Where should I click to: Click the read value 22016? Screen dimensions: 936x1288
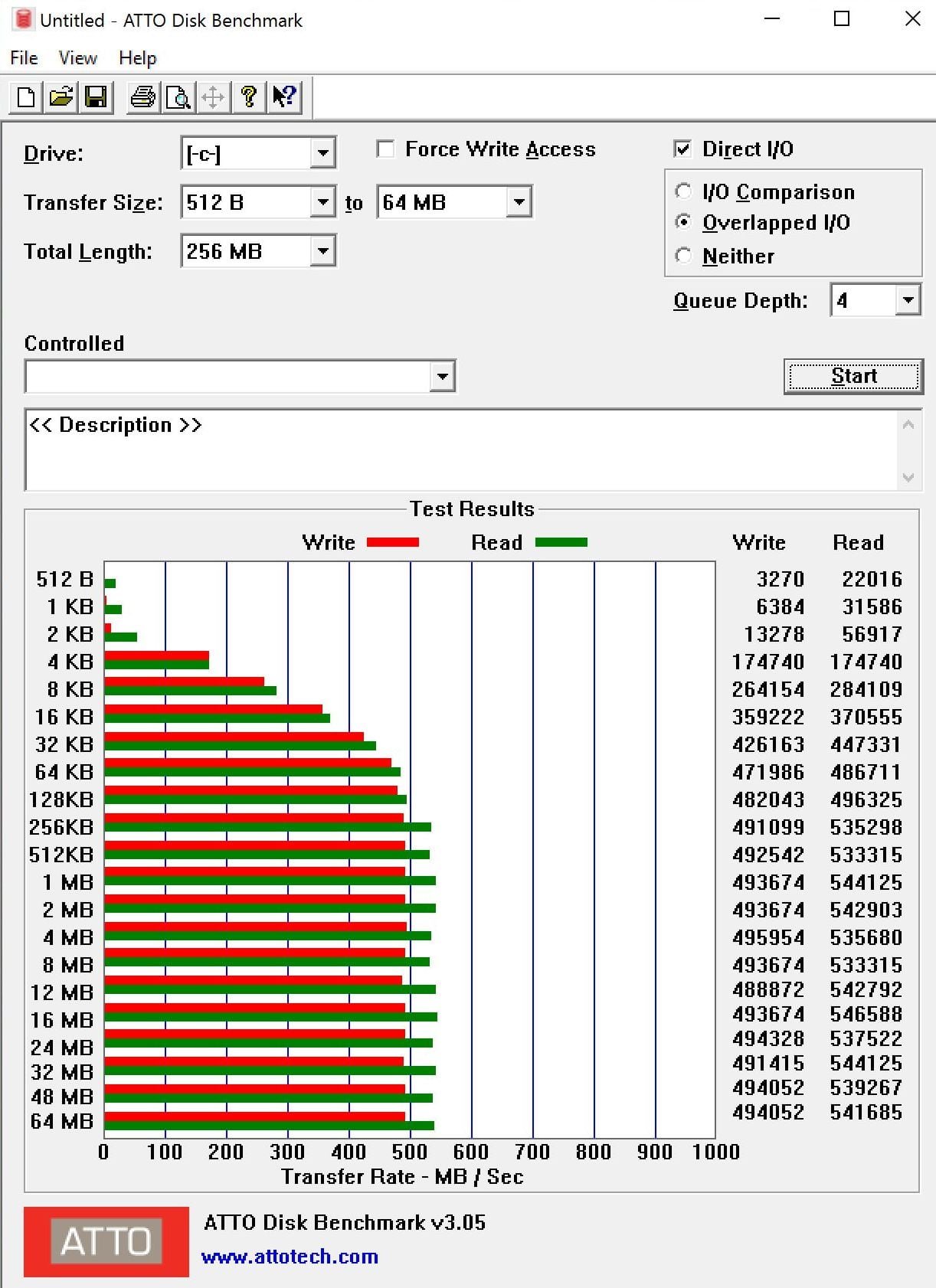coord(872,579)
